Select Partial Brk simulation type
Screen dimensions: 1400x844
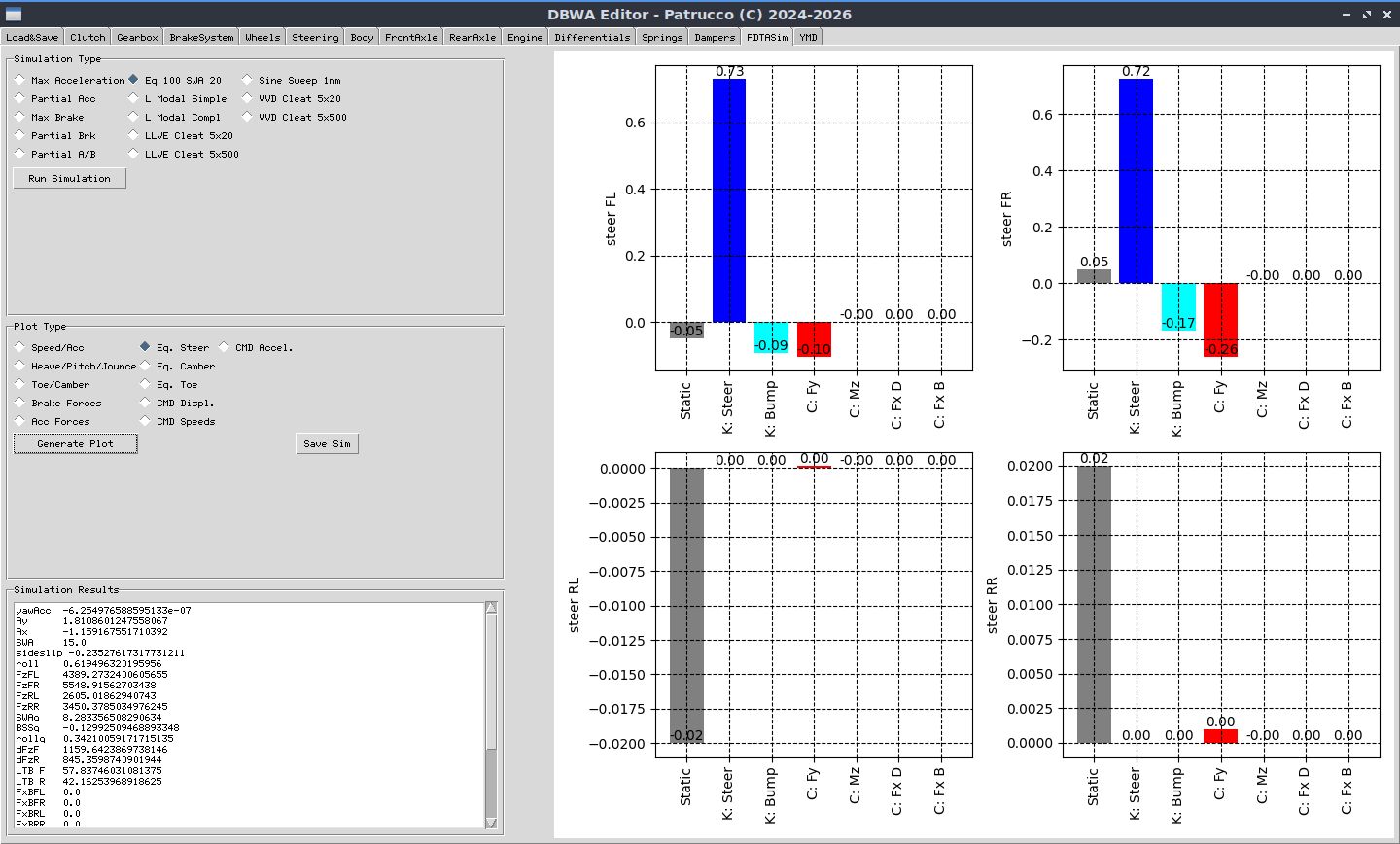(x=56, y=135)
